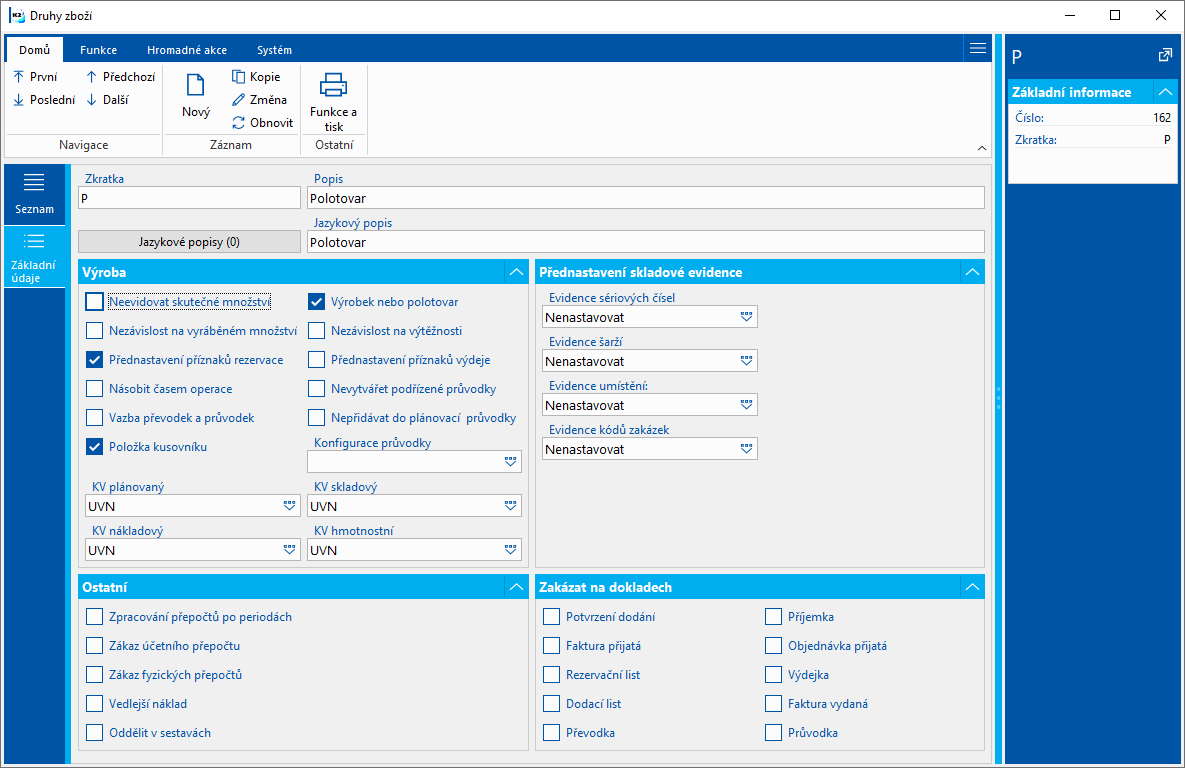1185x768 pixels.
Task: Collapse the ribbon using the chevron
Action: [x=982, y=148]
